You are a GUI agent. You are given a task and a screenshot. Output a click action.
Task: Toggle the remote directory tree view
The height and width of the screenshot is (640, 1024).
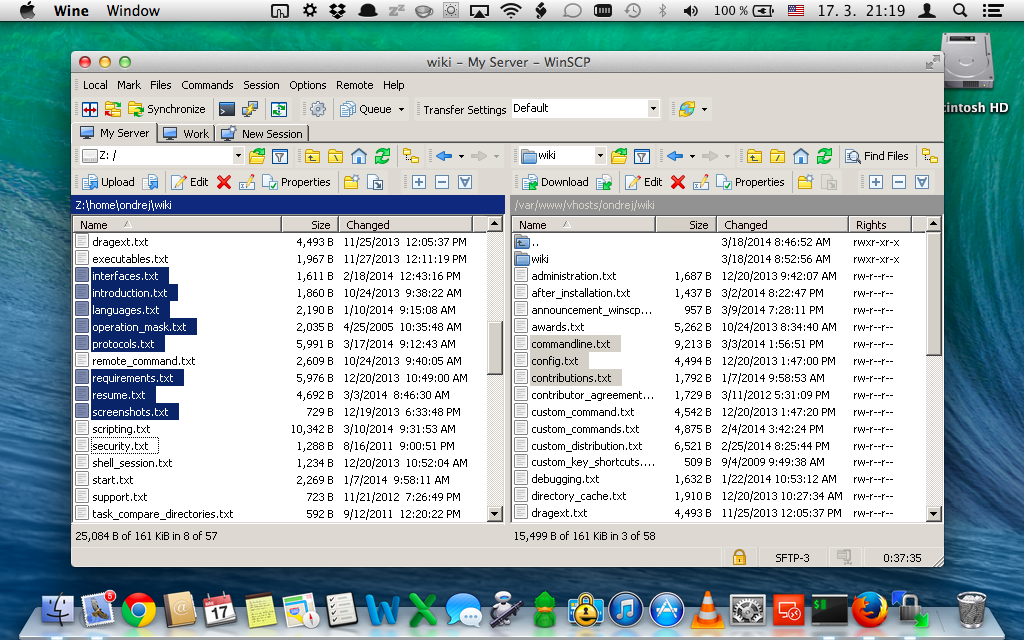pos(929,156)
